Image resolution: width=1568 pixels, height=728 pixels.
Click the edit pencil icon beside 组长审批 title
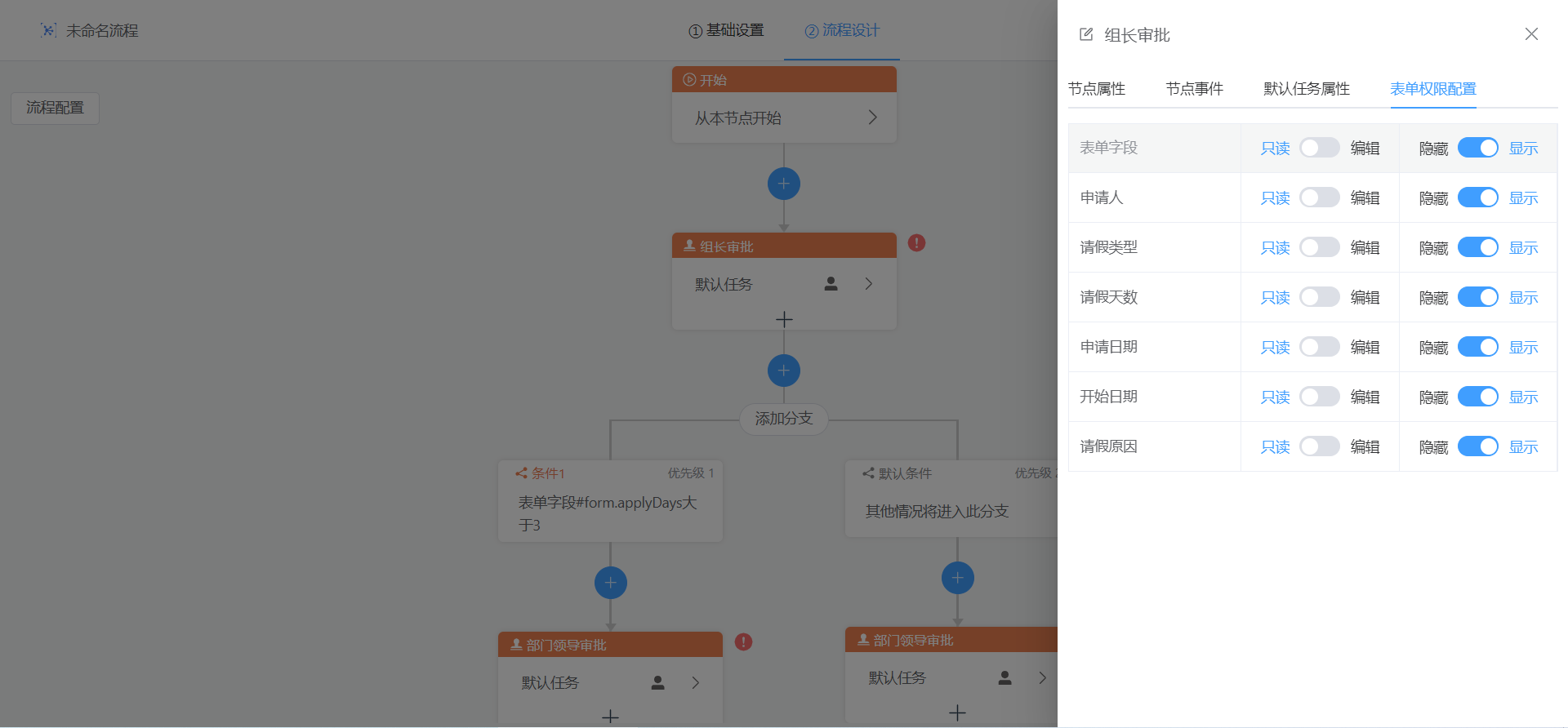[1086, 34]
